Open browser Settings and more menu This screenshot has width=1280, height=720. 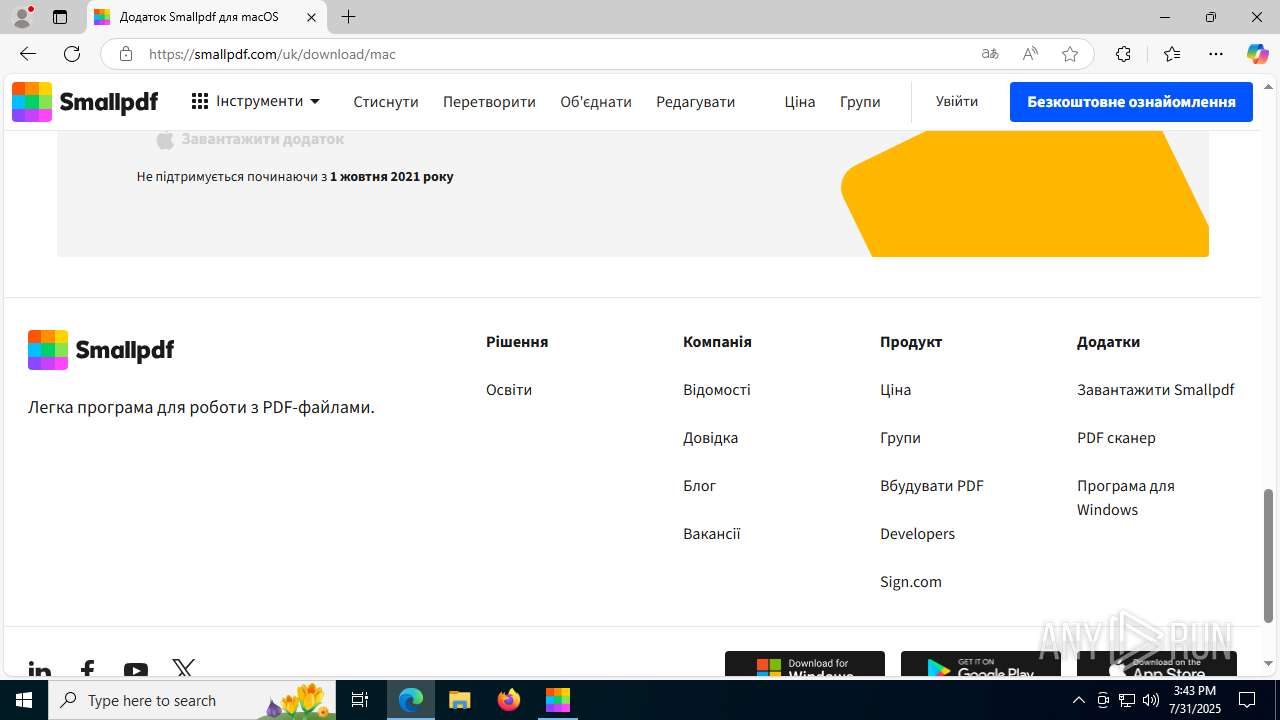pyautogui.click(x=1216, y=54)
